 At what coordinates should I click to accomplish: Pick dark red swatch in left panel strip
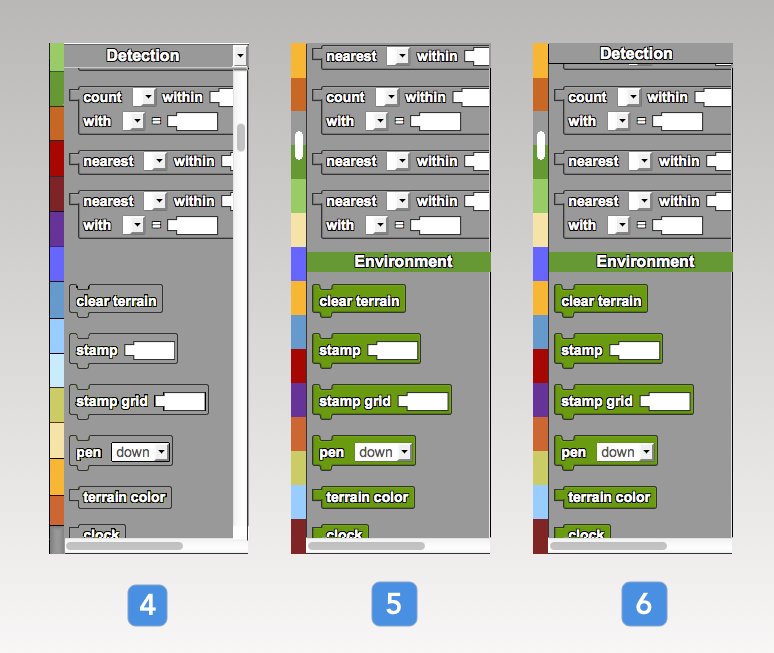coord(57,158)
